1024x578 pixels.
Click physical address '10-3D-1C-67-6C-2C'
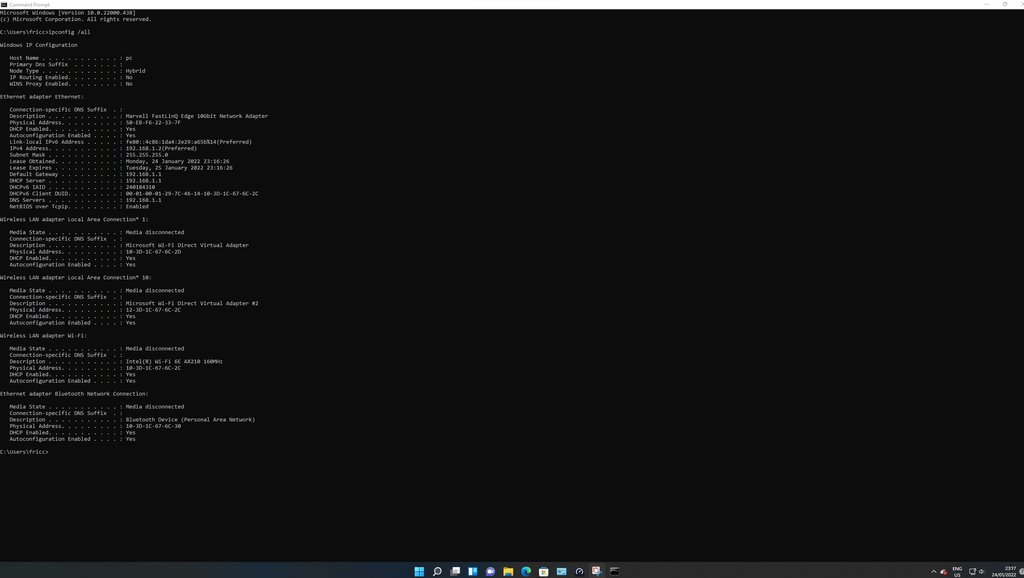(x=153, y=368)
